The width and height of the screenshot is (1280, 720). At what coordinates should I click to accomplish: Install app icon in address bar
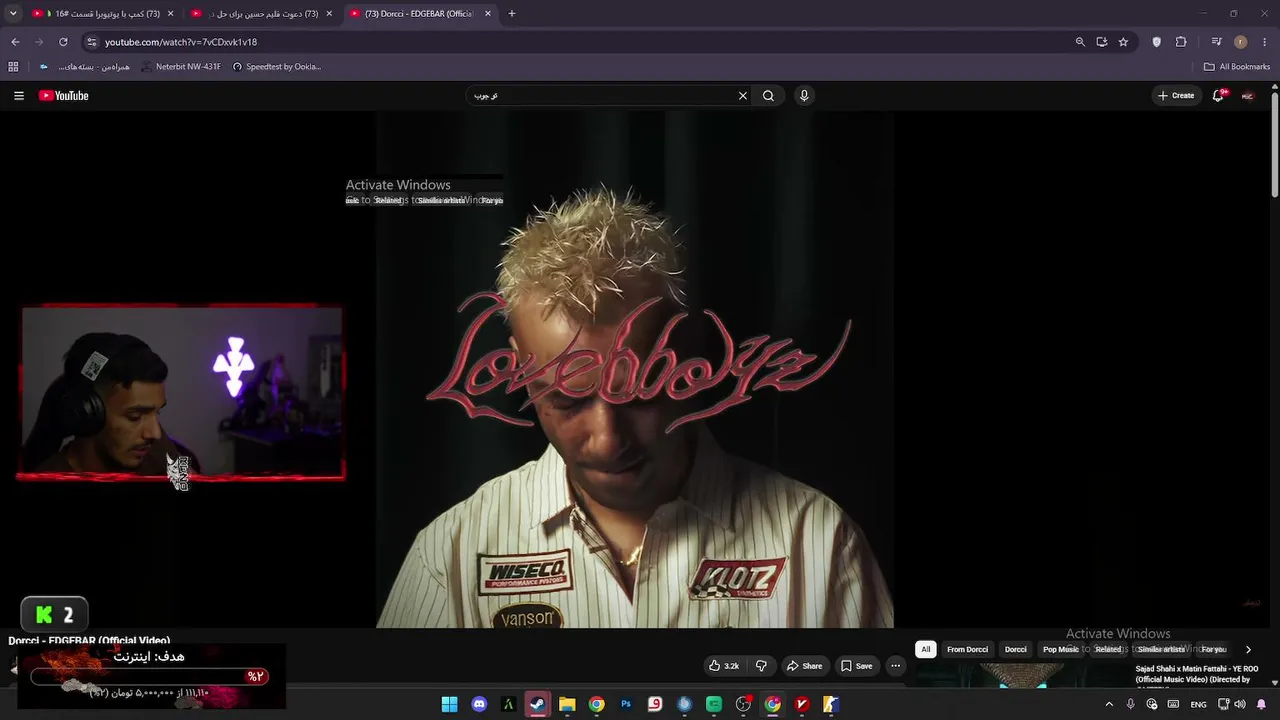(1102, 42)
